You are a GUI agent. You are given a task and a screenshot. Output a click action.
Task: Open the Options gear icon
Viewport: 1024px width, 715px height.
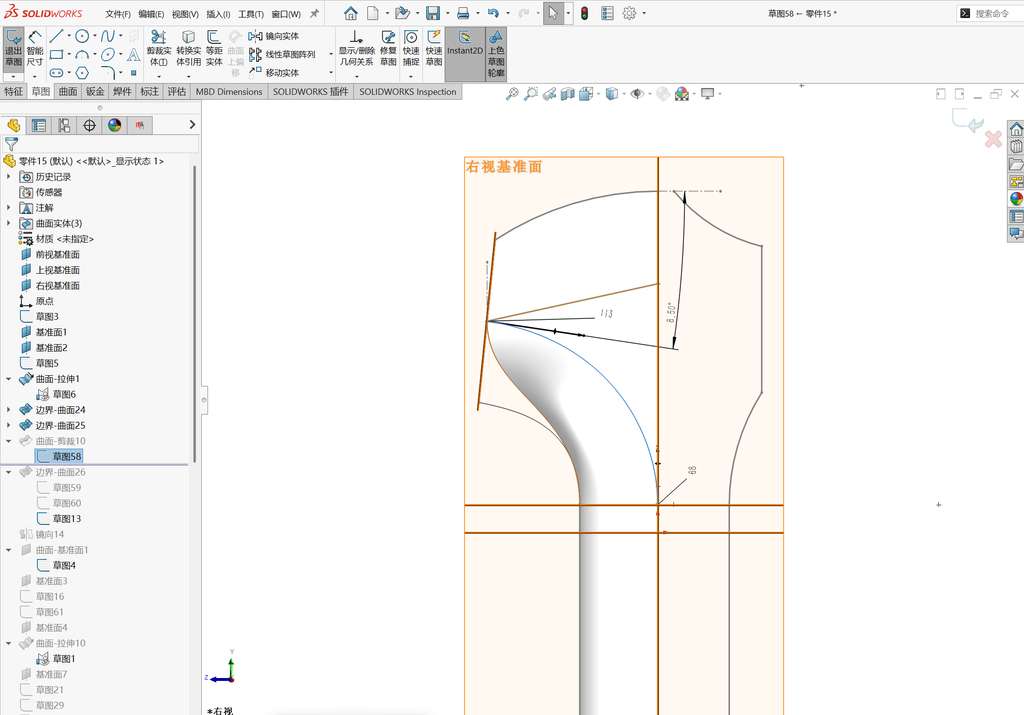coord(629,13)
